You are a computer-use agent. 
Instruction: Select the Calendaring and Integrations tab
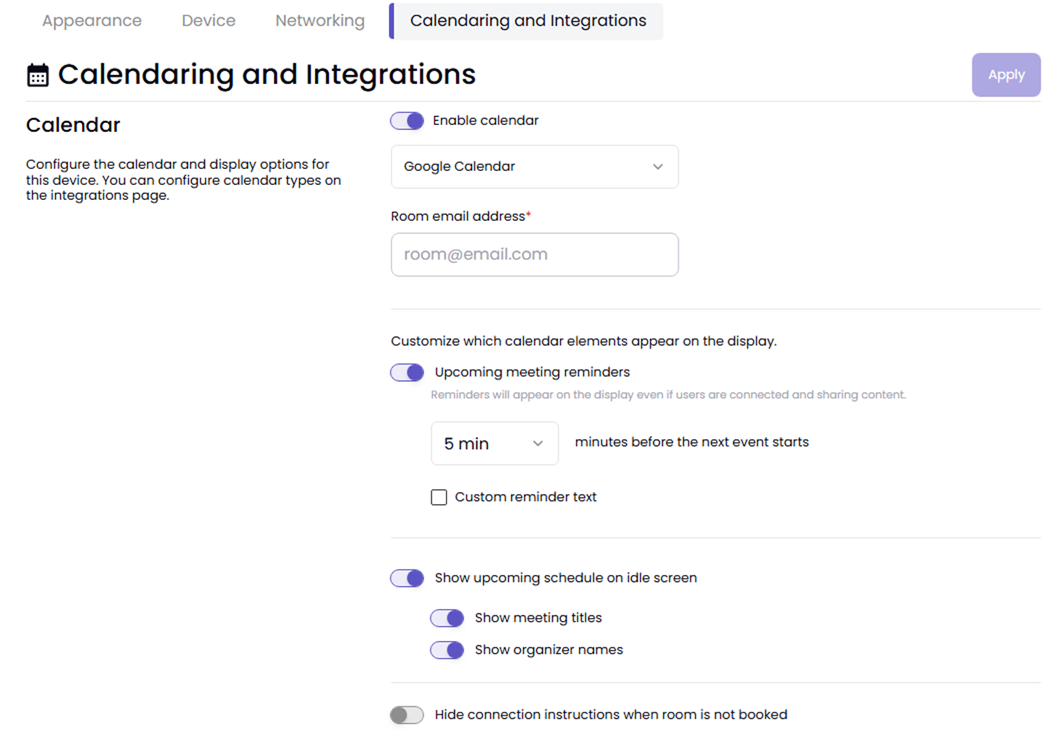tap(527, 21)
